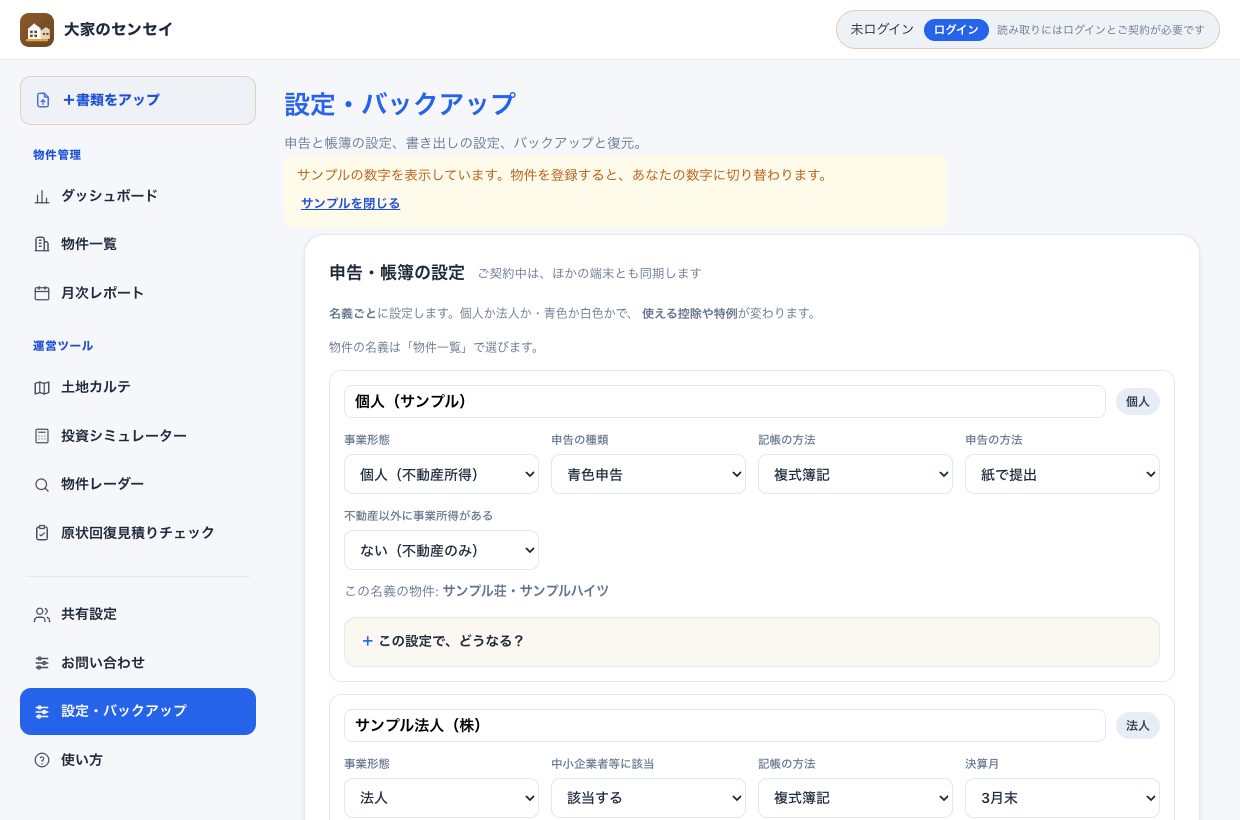
Task: Click the 投資シミュレーター calculator icon
Action: (42, 436)
